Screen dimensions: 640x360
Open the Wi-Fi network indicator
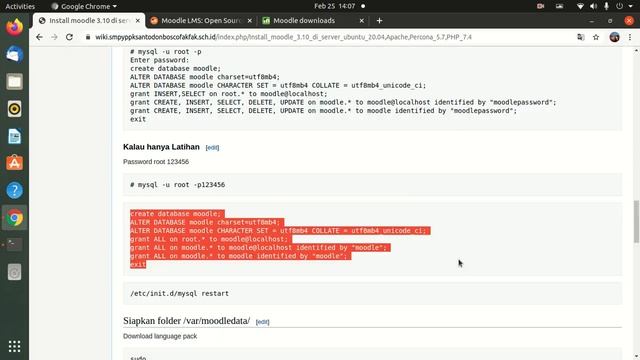click(580, 6)
